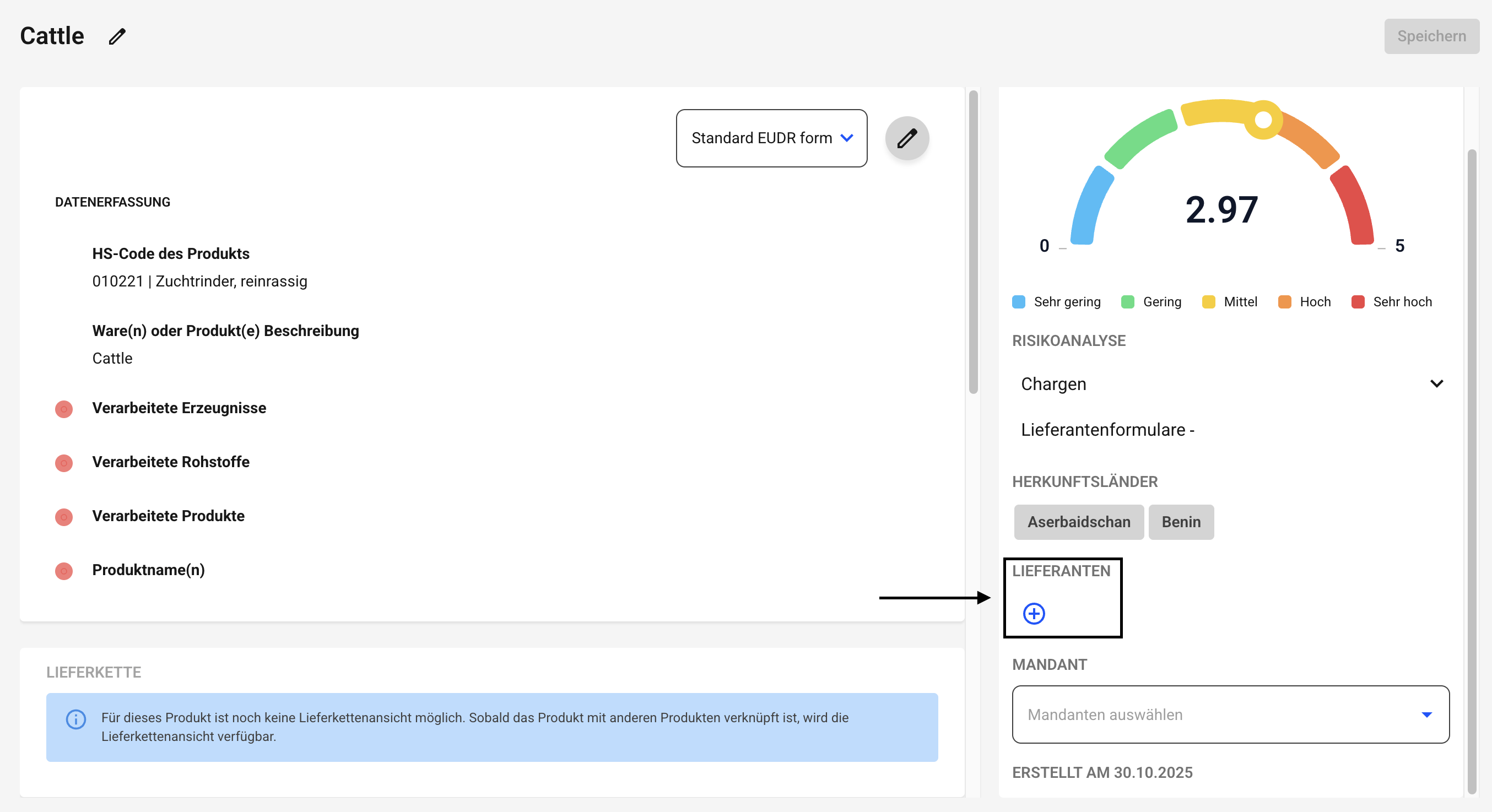The width and height of the screenshot is (1492, 812).
Task: Click the gauge knob on risk meter
Action: tap(1263, 120)
